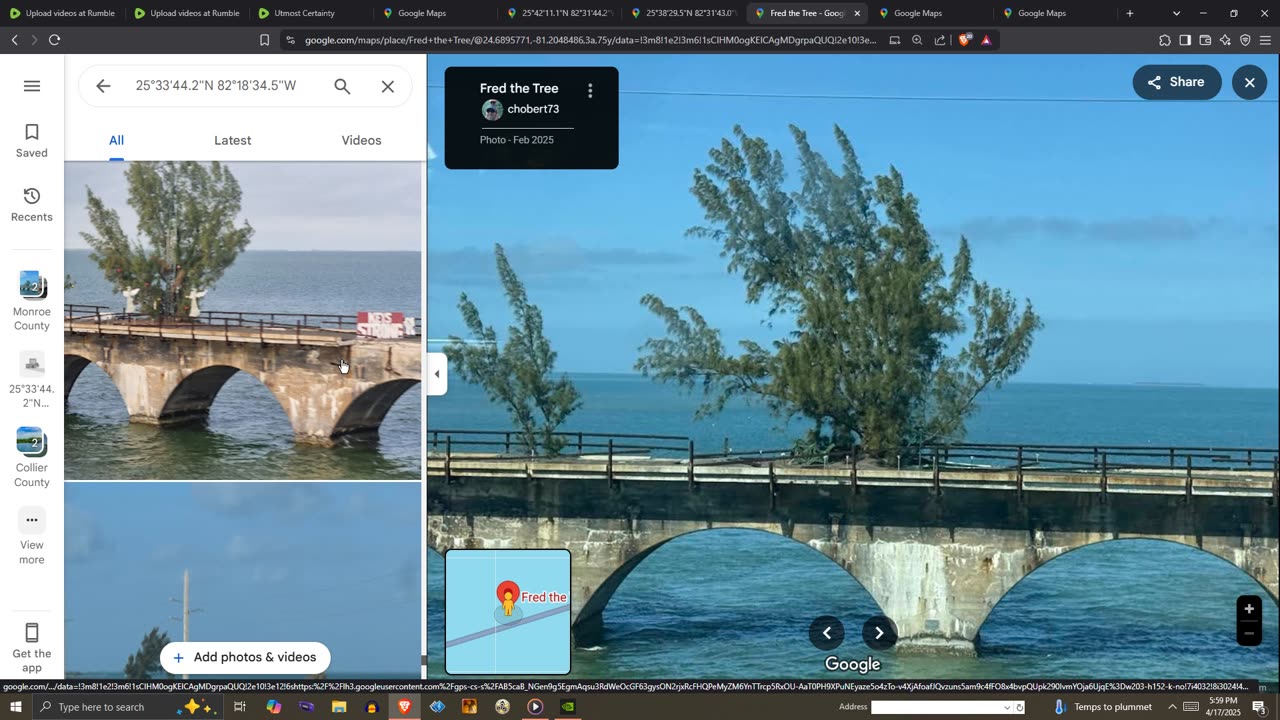Click the magnifier search icon
The image size is (1280, 720).
pos(342,86)
